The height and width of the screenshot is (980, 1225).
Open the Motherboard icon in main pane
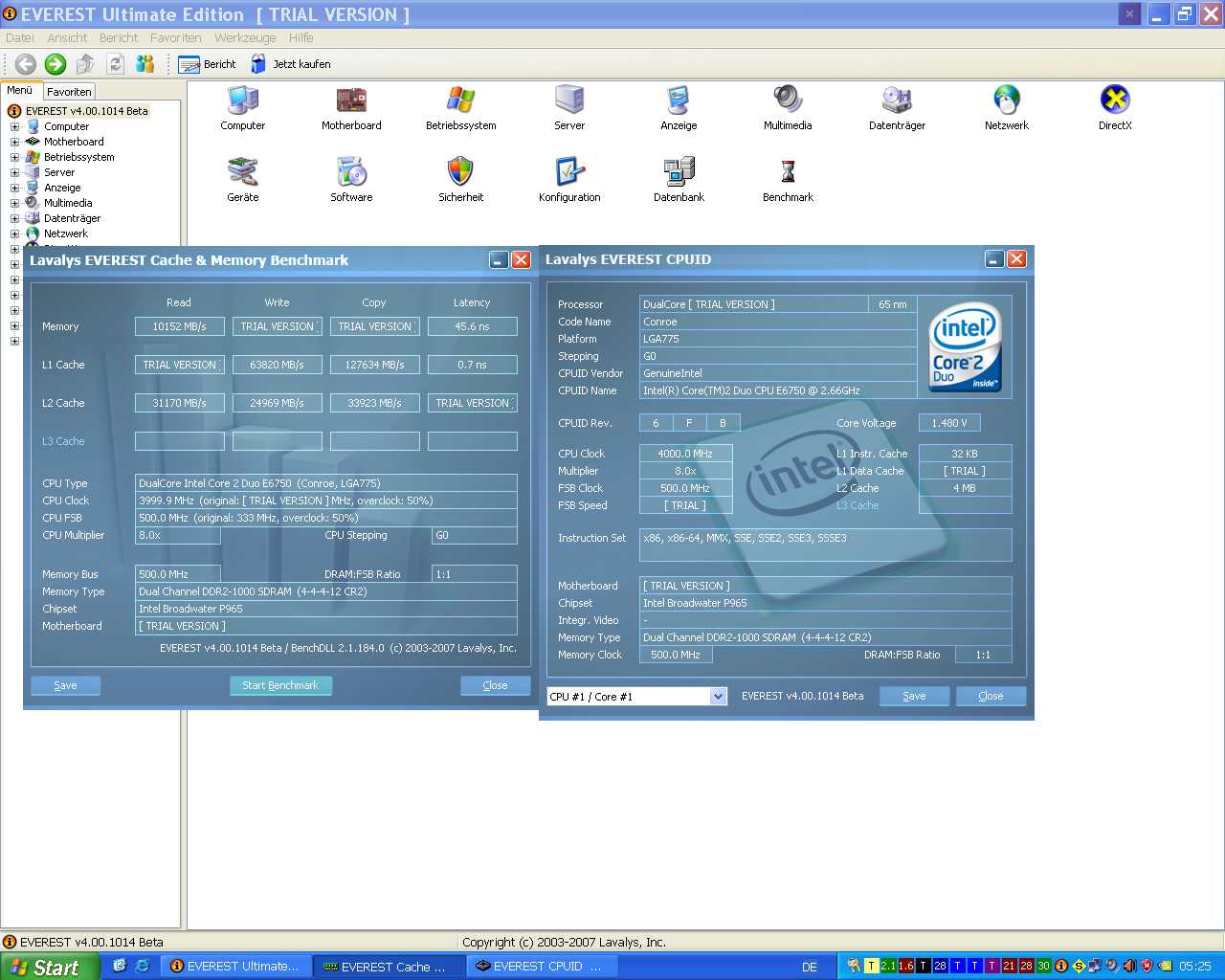point(351,107)
